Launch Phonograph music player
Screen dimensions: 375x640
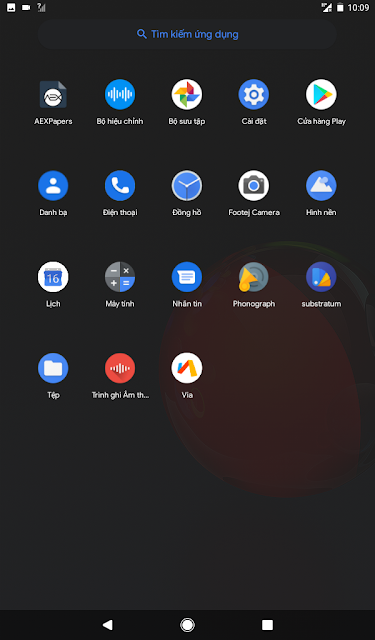[x=254, y=277]
